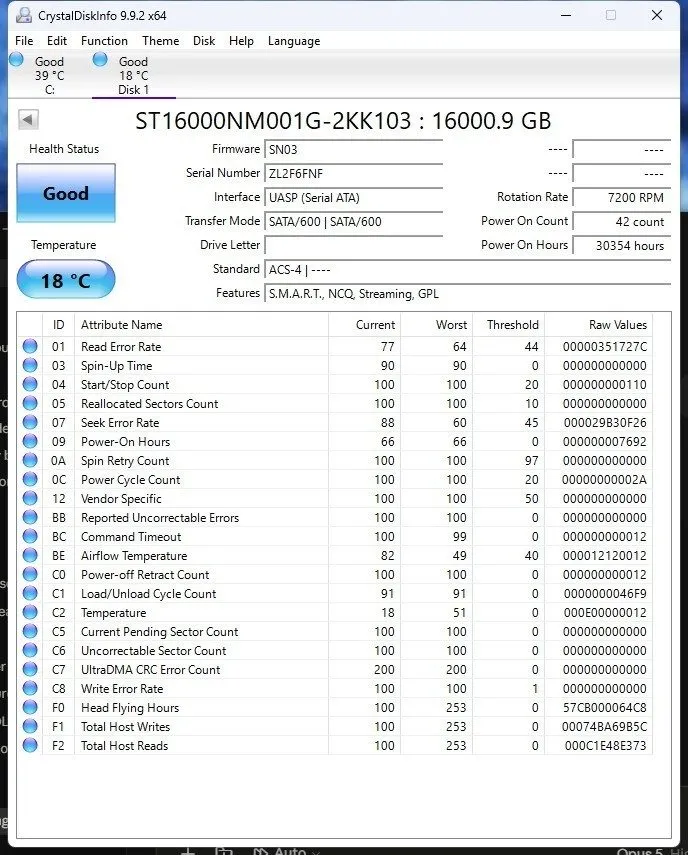The width and height of the screenshot is (688, 855).
Task: Click the Raw Values column header
Action: click(x=598, y=325)
